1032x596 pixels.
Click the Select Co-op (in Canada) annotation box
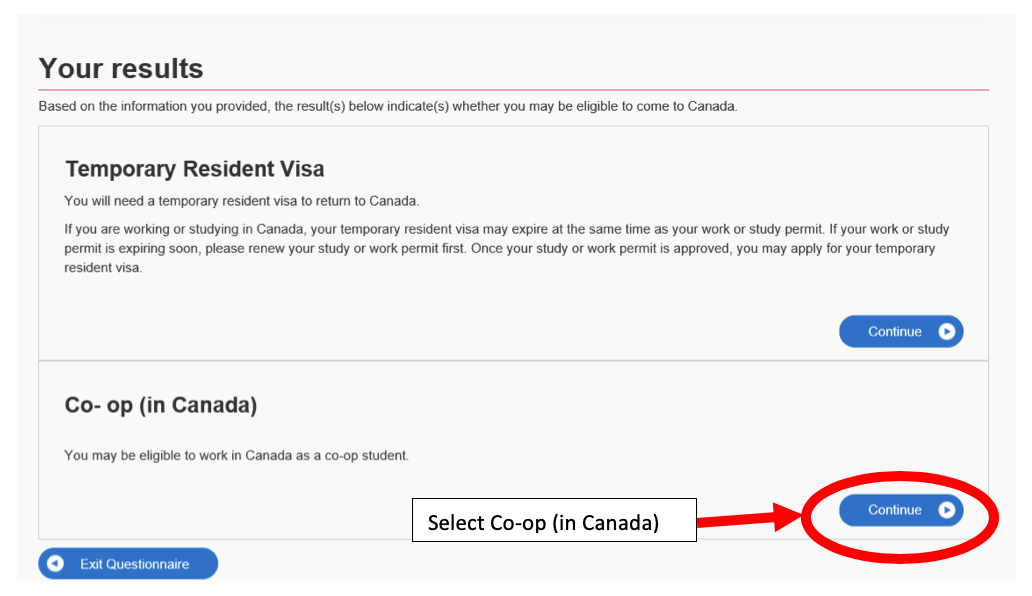(x=554, y=520)
